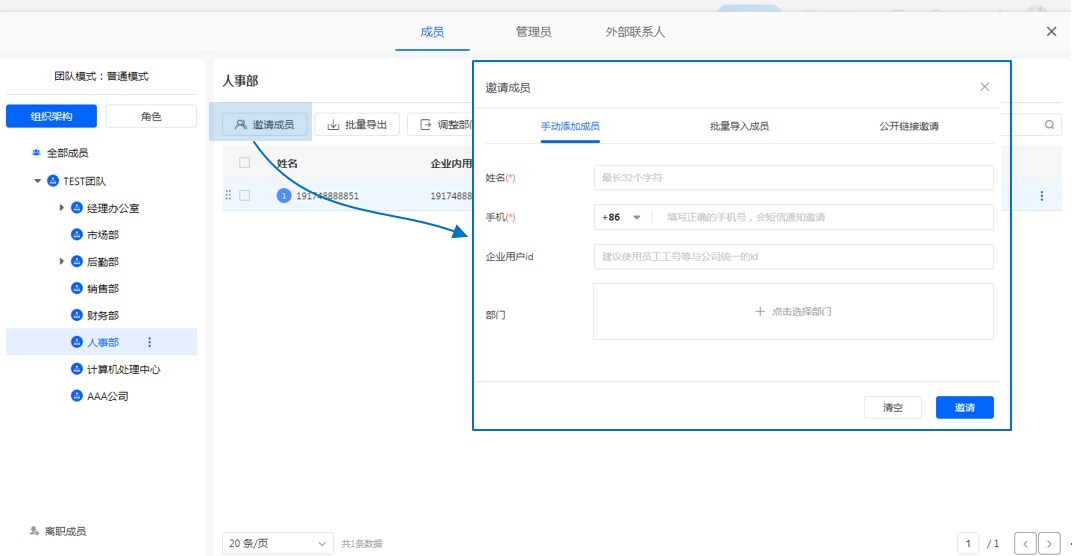This screenshot has width=1072, height=556.
Task: Click the 姓名 input field
Action: coord(793,177)
